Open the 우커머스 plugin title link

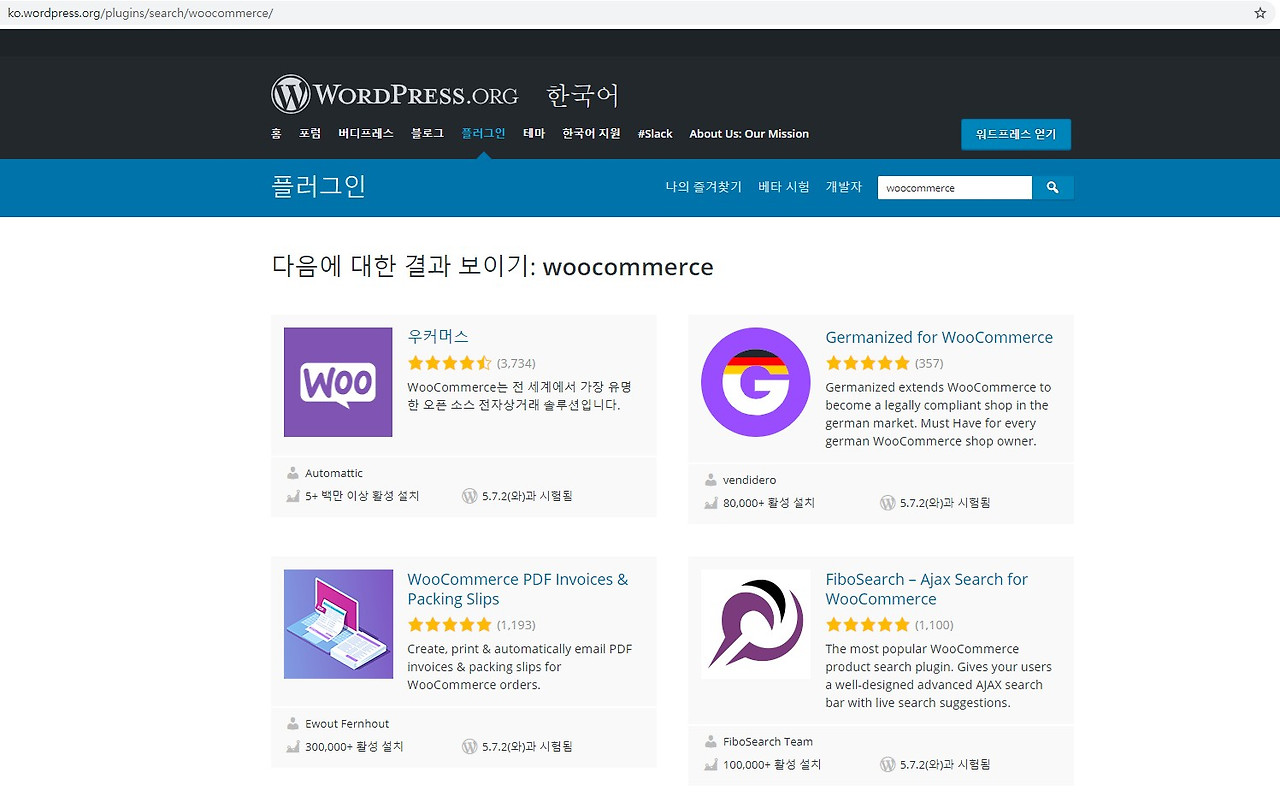pyautogui.click(x=438, y=337)
